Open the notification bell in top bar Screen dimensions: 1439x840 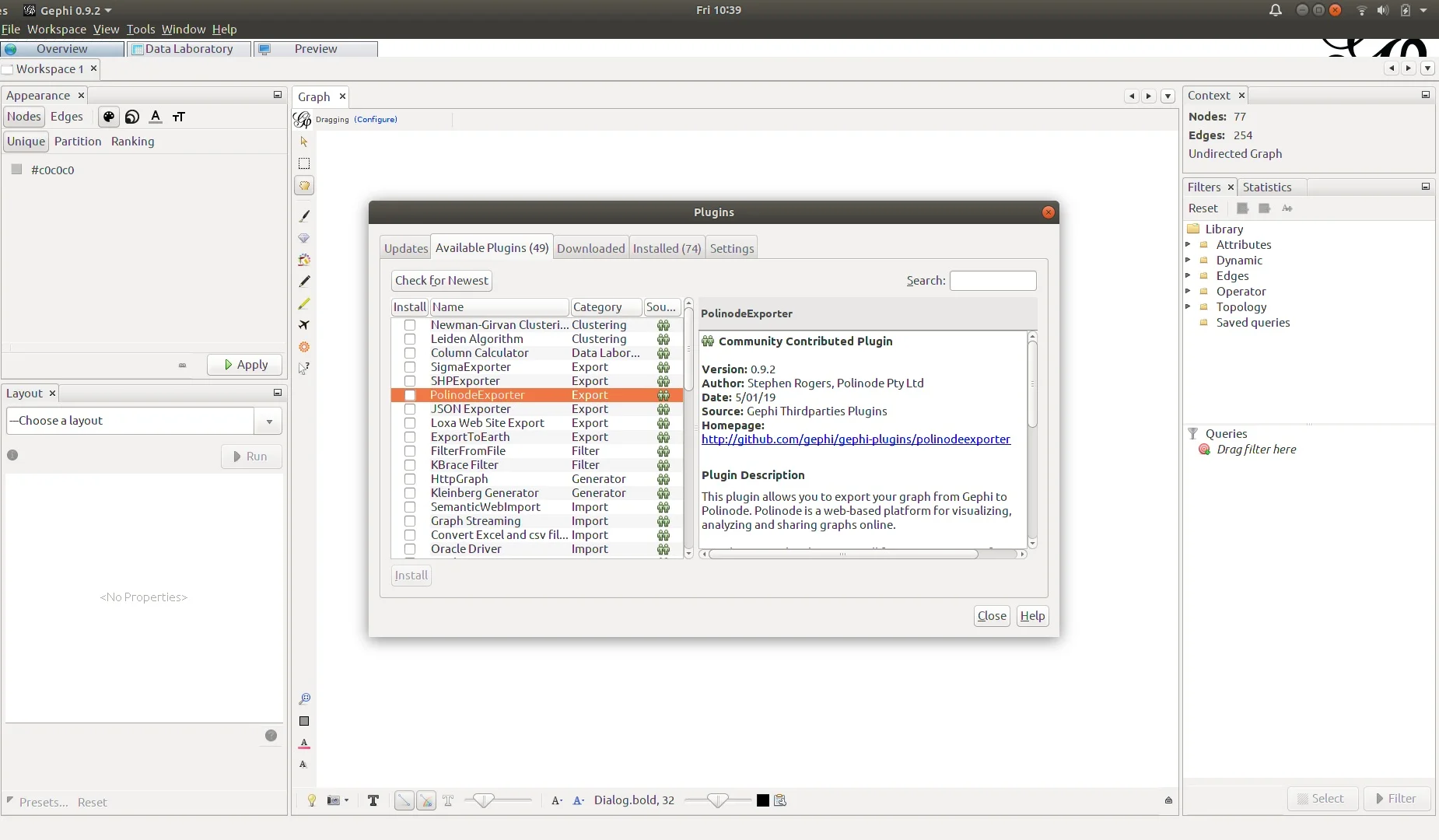pyautogui.click(x=1276, y=10)
